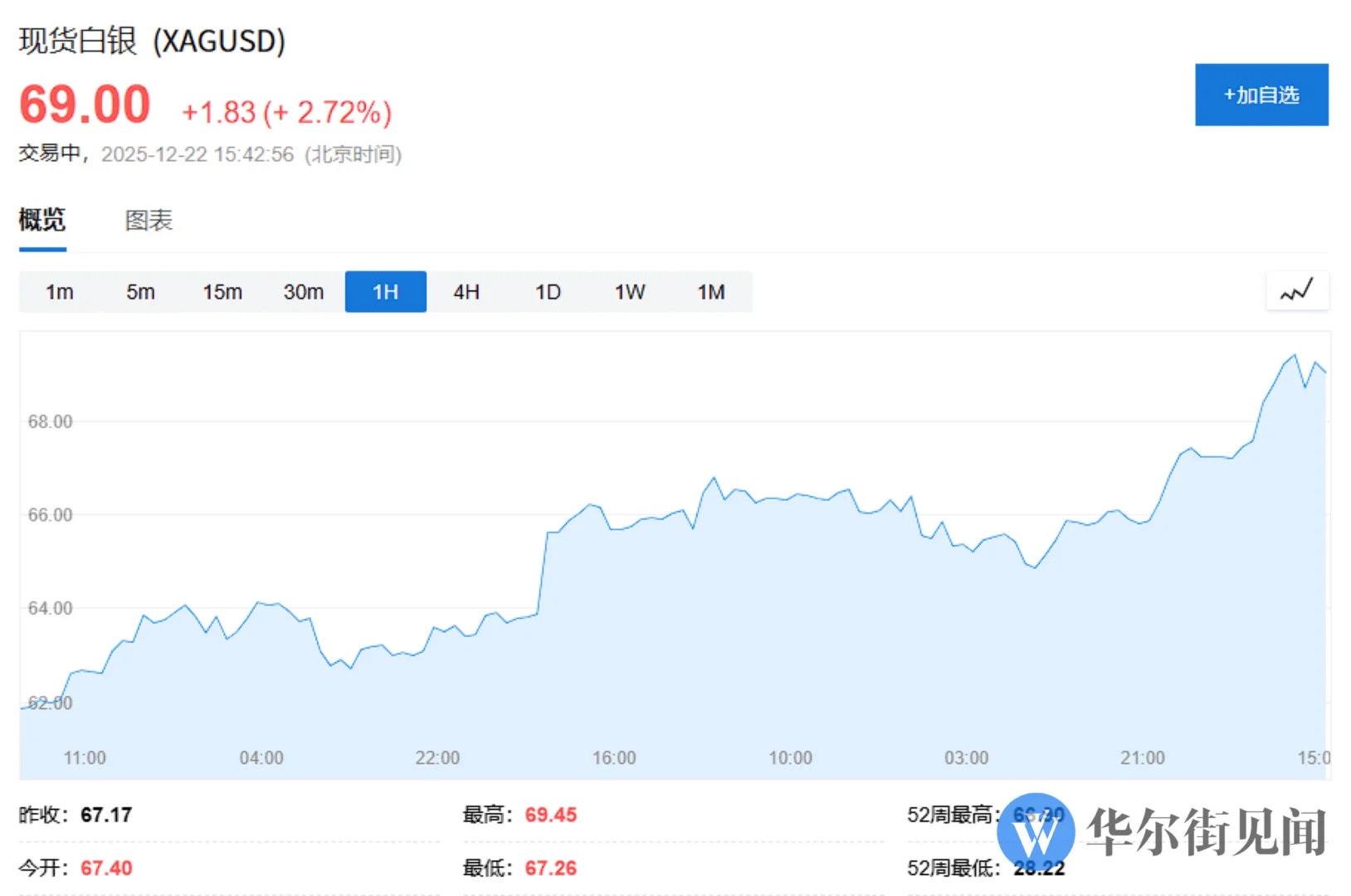Click the chart's latest peak near 15:00

(1294, 356)
